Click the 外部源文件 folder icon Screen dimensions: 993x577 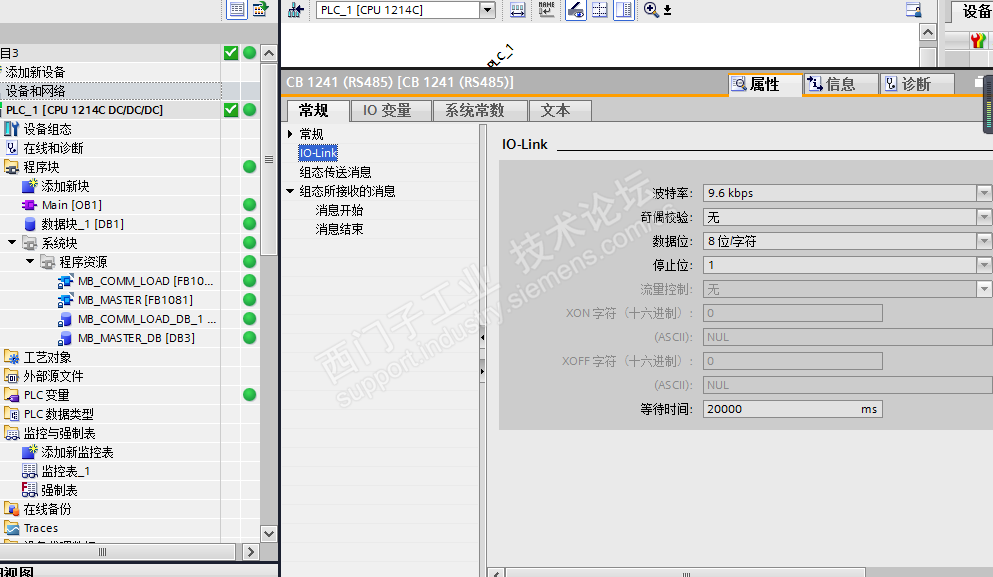click(11, 376)
